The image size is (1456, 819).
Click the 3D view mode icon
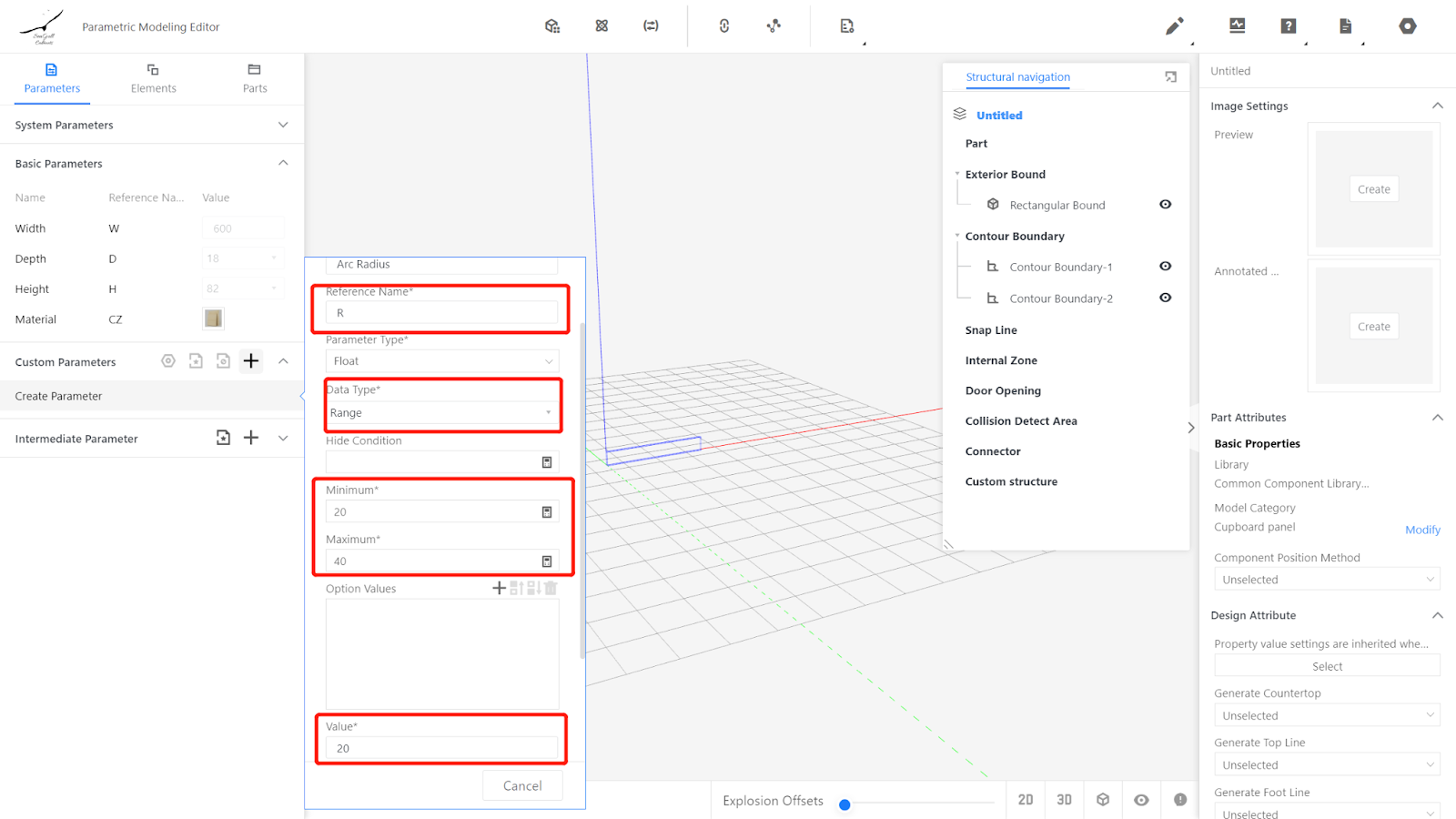coord(1064,800)
